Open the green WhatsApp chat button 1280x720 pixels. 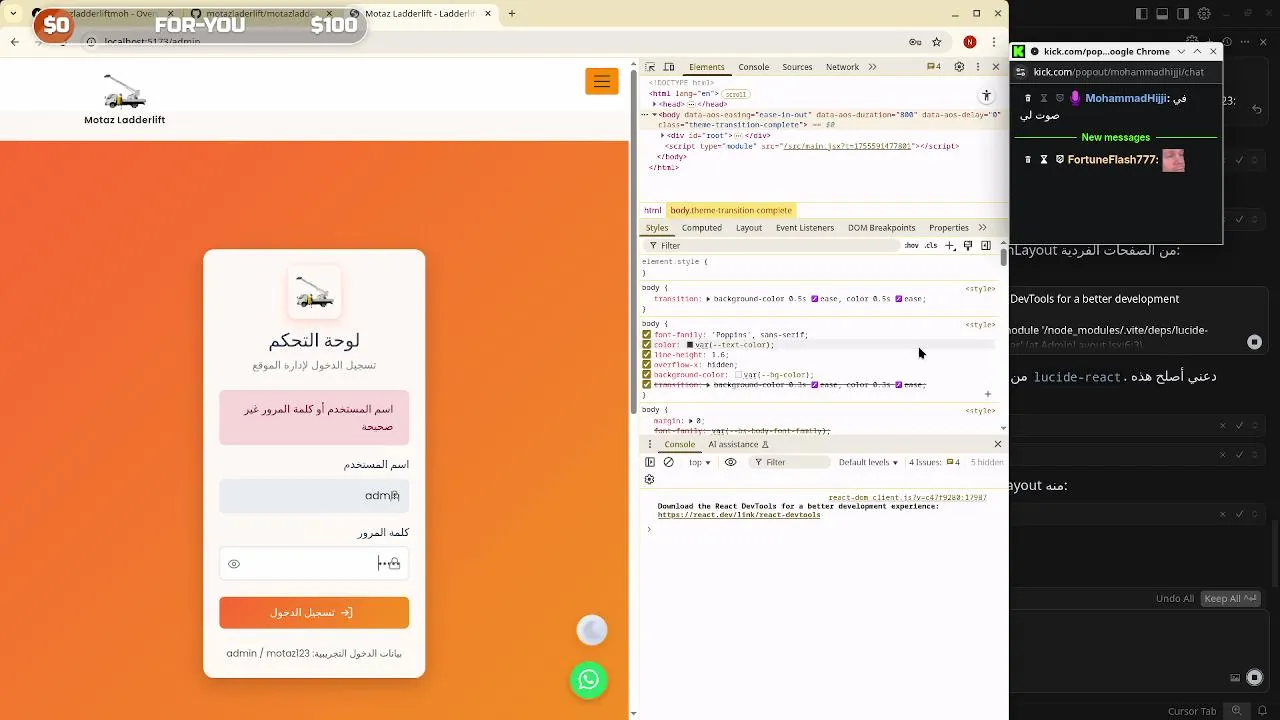588,680
